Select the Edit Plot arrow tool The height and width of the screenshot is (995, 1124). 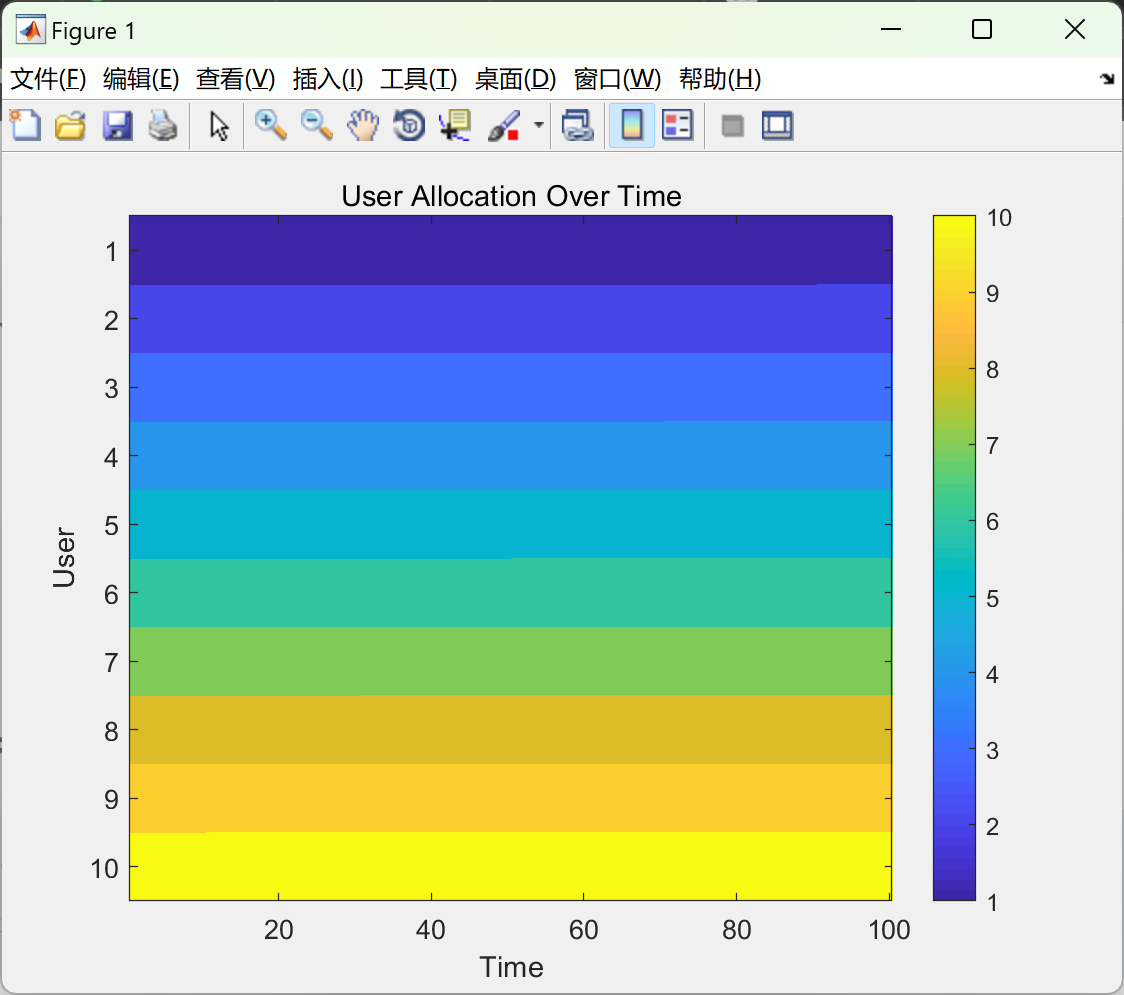tap(219, 126)
